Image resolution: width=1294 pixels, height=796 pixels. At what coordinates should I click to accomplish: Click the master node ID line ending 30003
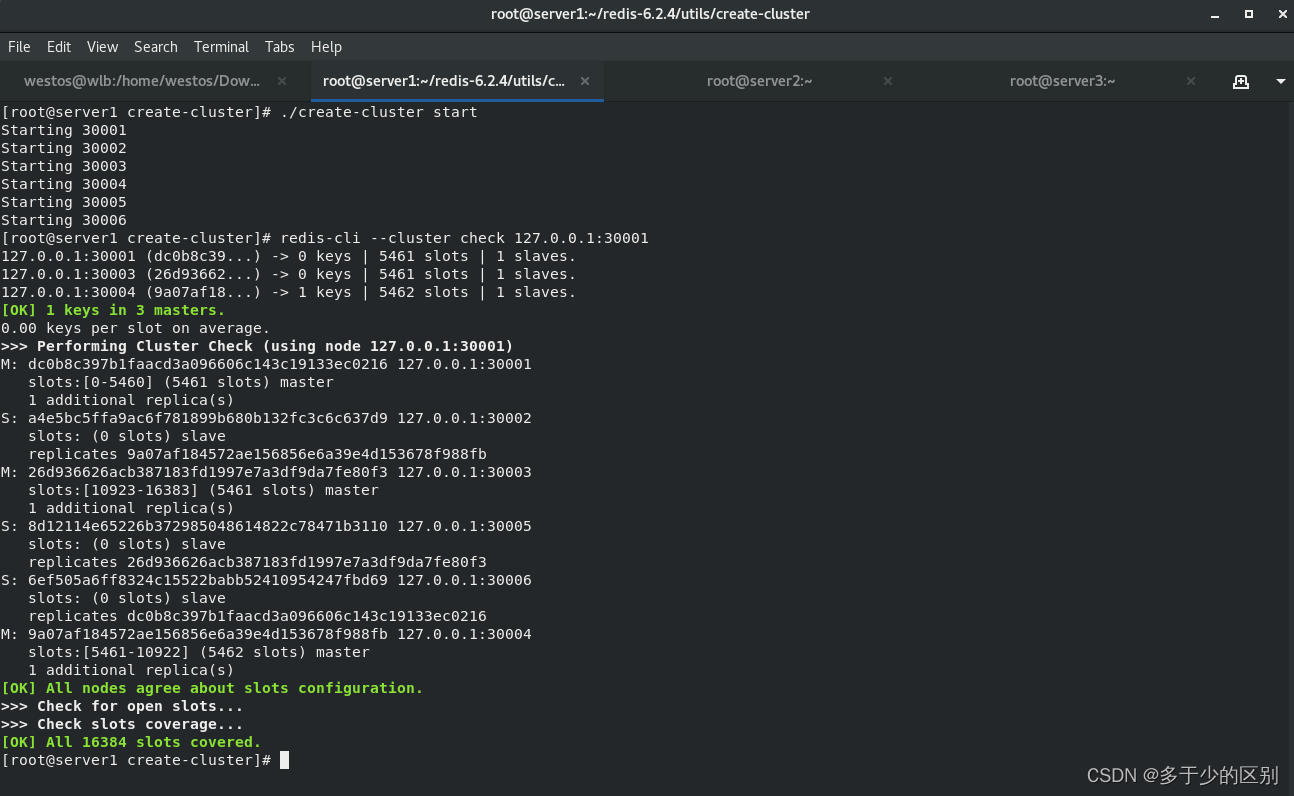pos(266,472)
